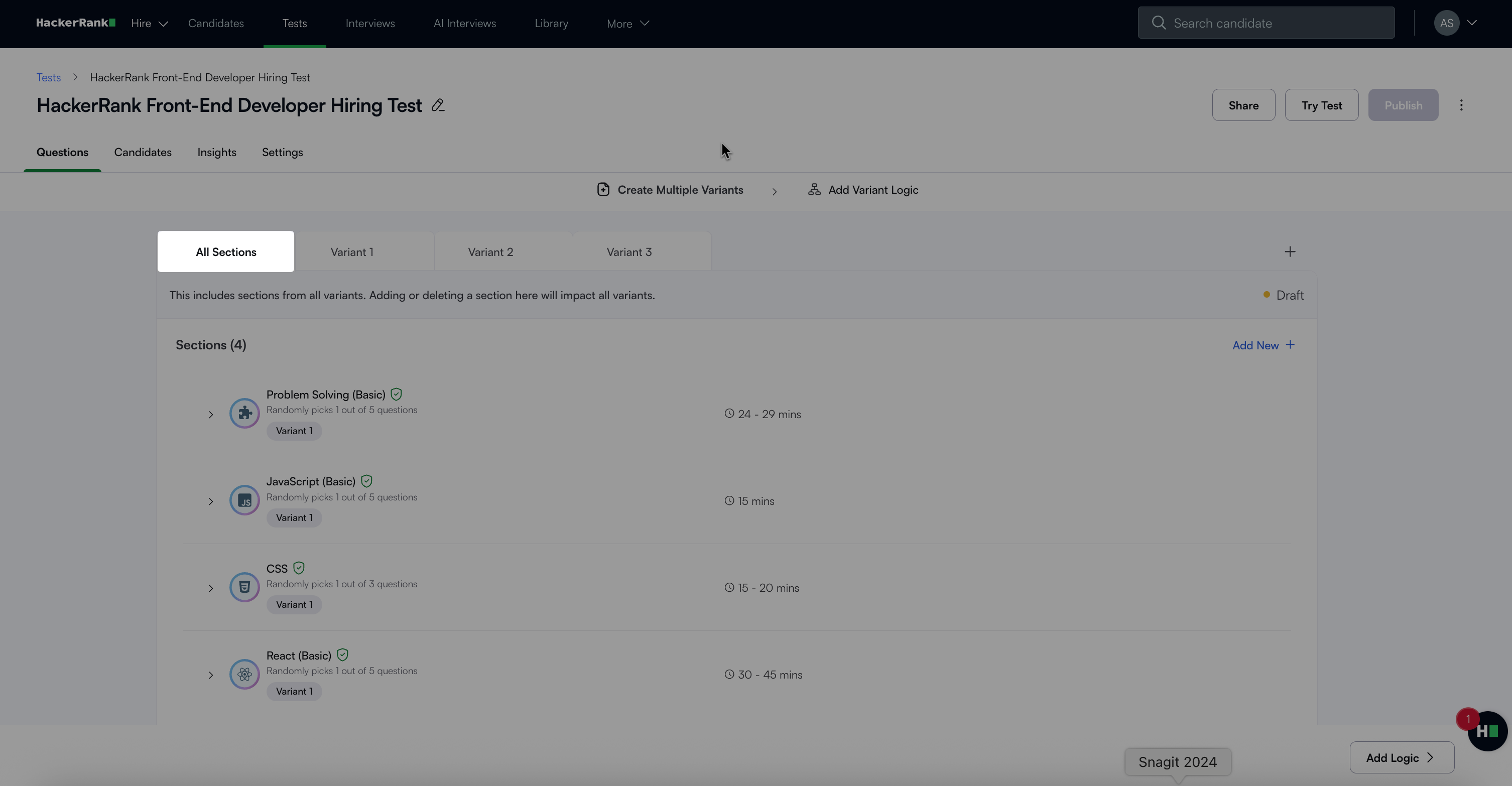
Task: Expand the React (Basic) section
Action: click(211, 675)
